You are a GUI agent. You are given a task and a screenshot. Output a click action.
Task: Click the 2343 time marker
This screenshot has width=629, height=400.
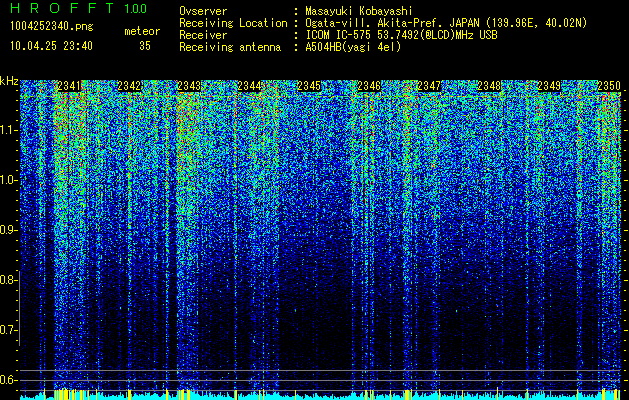click(189, 86)
